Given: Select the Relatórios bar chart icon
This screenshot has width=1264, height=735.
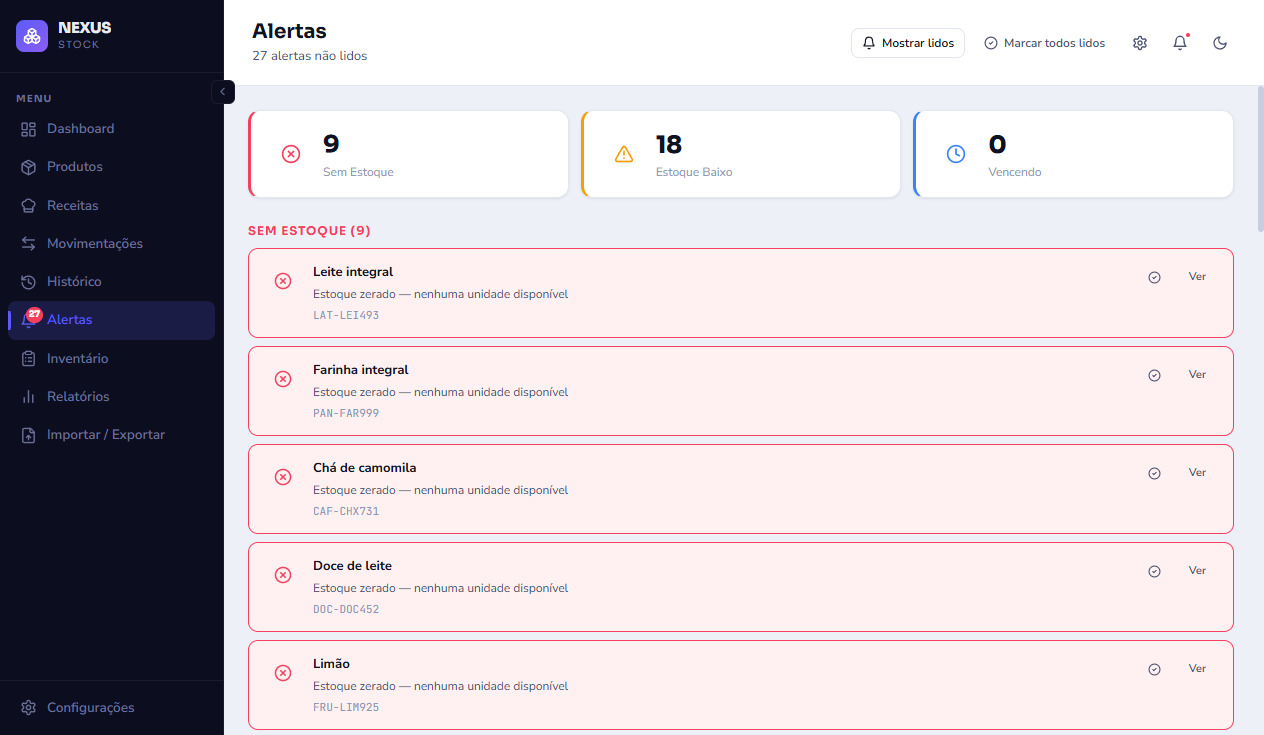Looking at the screenshot, I should 28,397.
